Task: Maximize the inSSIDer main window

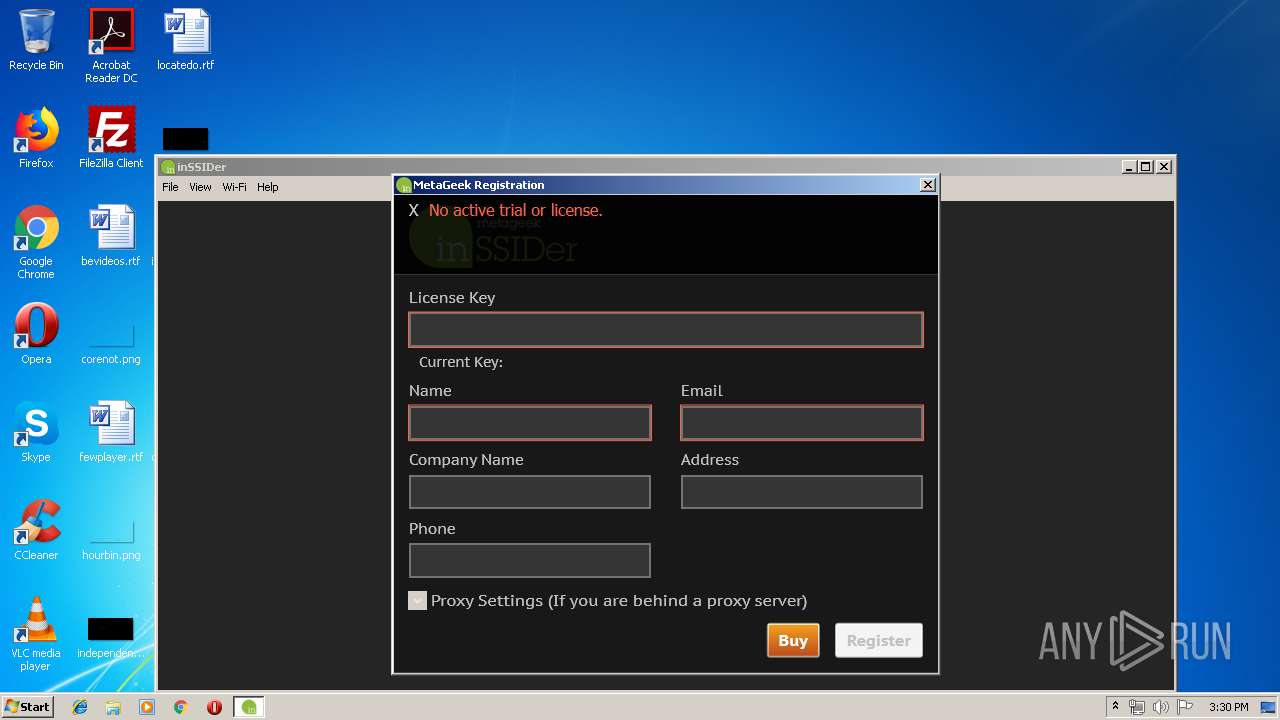Action: [1146, 167]
